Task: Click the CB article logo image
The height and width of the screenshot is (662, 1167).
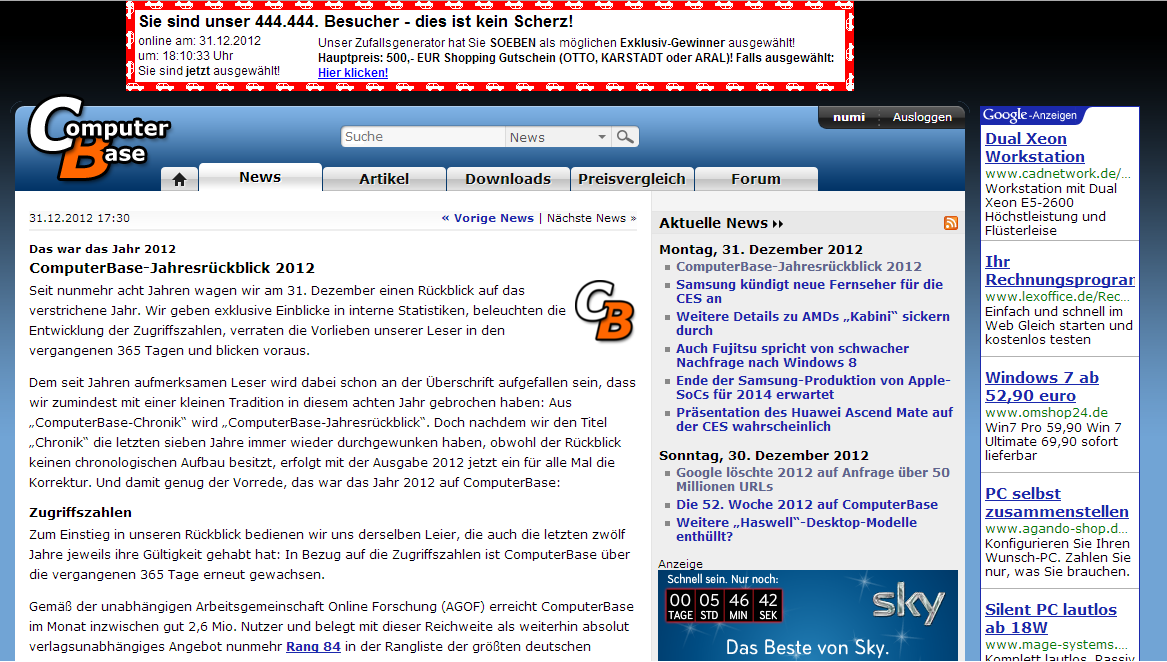Action: pyautogui.click(x=604, y=311)
